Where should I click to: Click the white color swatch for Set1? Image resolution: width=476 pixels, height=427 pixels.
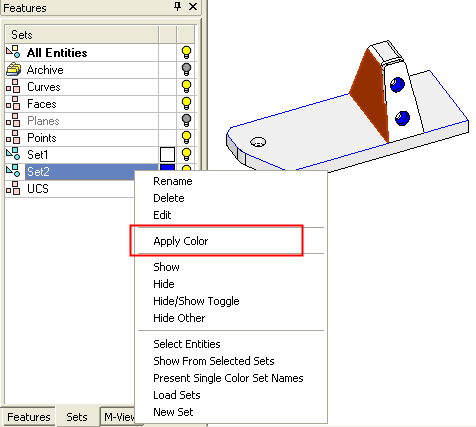pyautogui.click(x=167, y=155)
